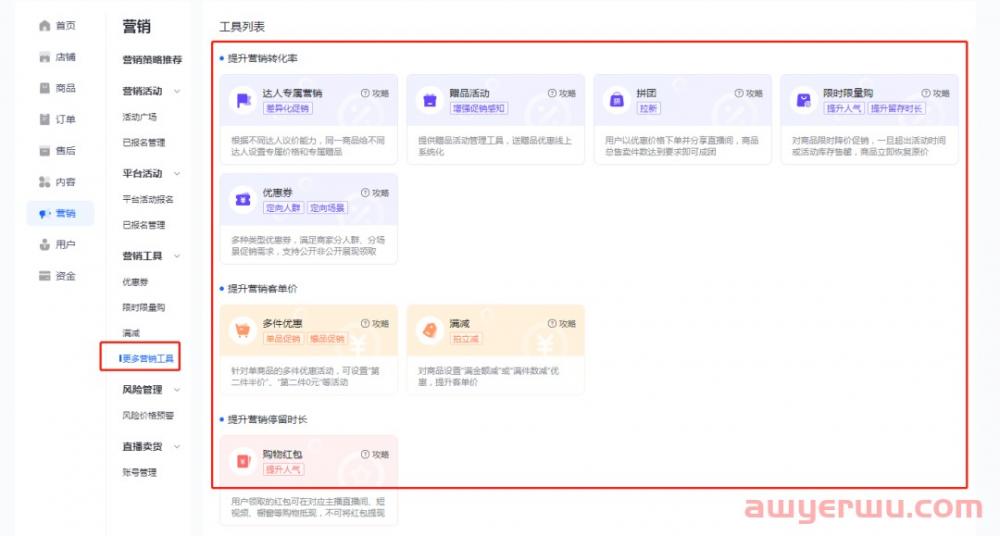Click the 提升营销转化率 section heading
This screenshot has width=1000, height=536.
click(x=262, y=58)
